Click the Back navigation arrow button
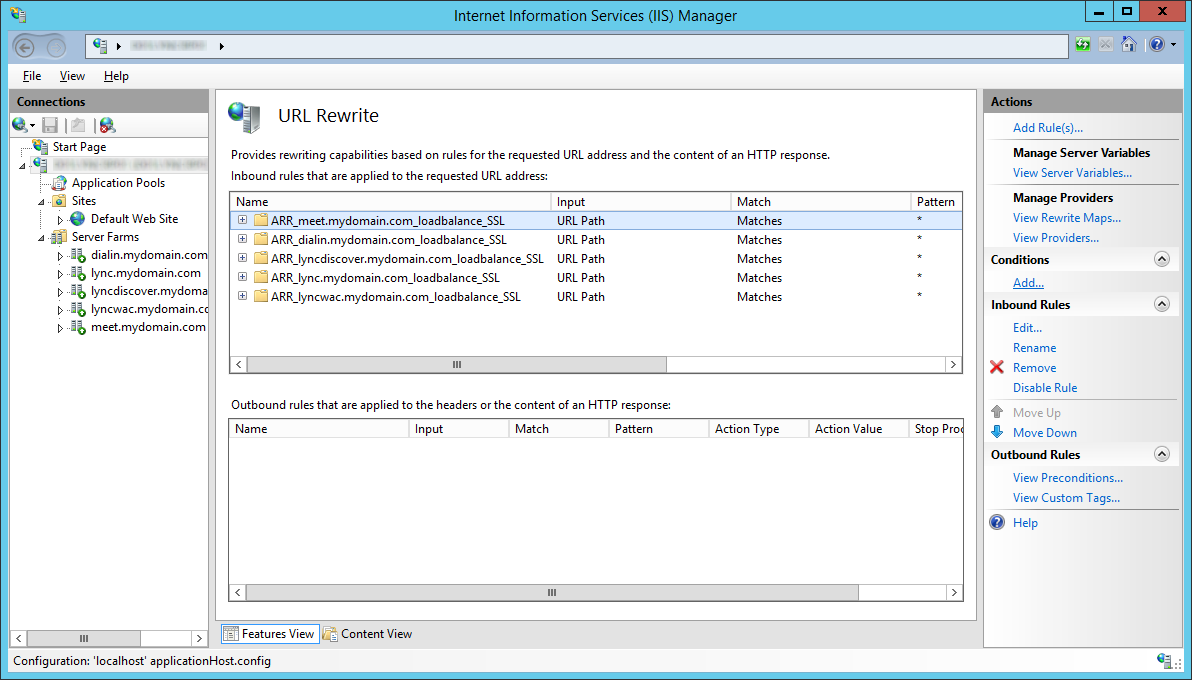The image size is (1192, 680). coord(25,47)
